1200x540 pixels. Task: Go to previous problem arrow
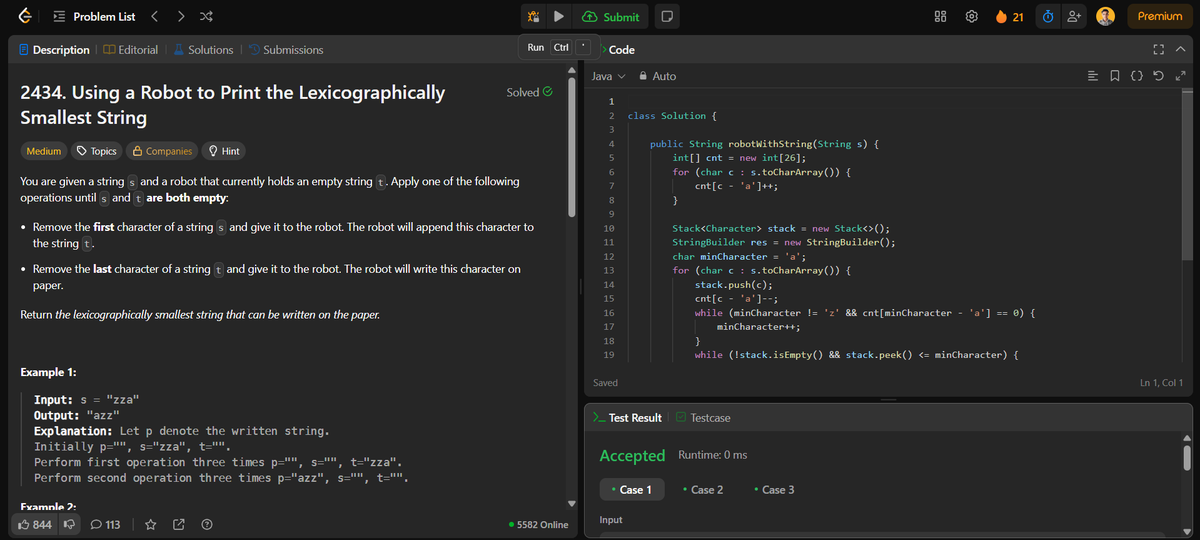(155, 16)
